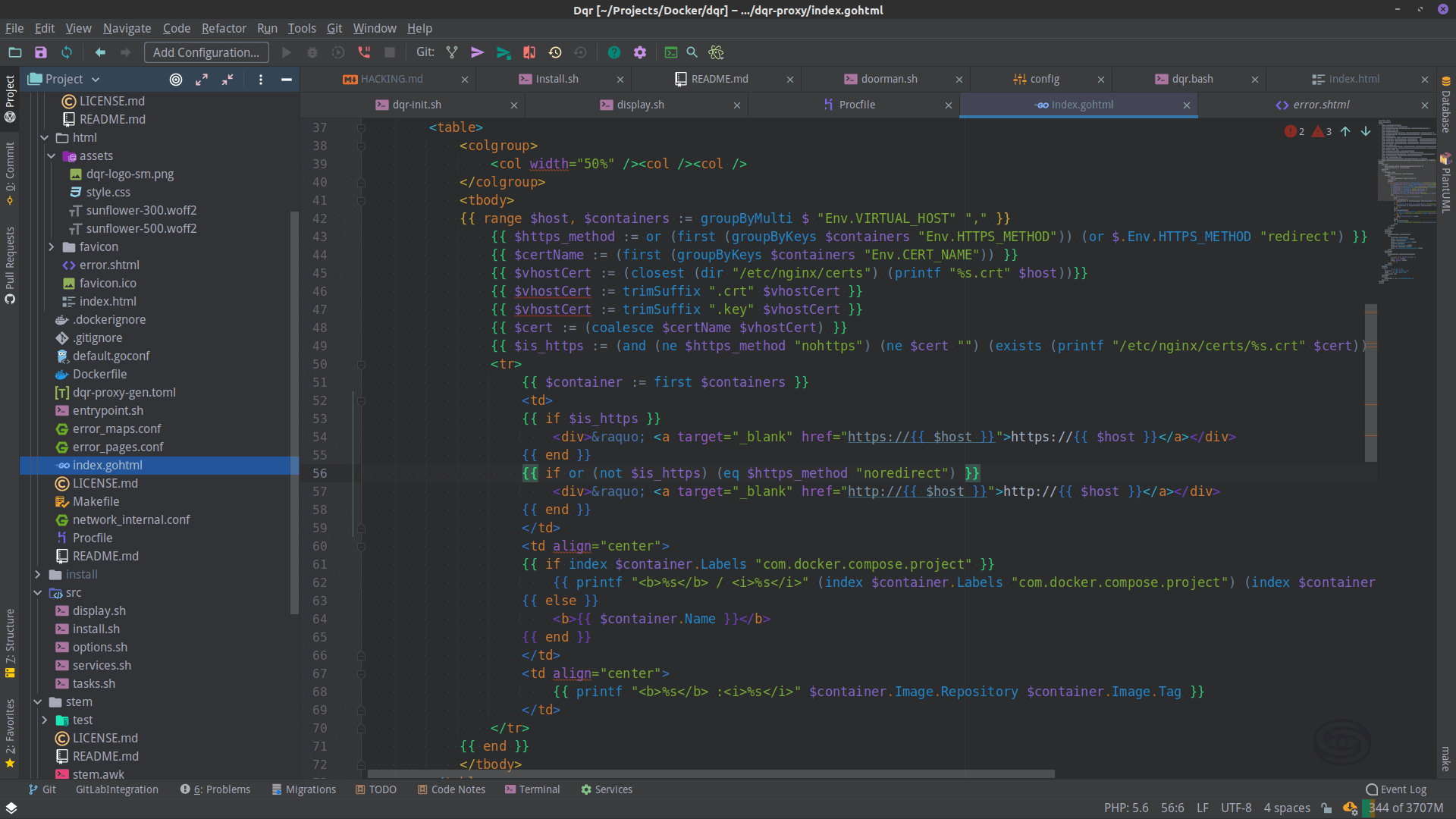
Task: Open the Tools menu
Action: tap(302, 28)
